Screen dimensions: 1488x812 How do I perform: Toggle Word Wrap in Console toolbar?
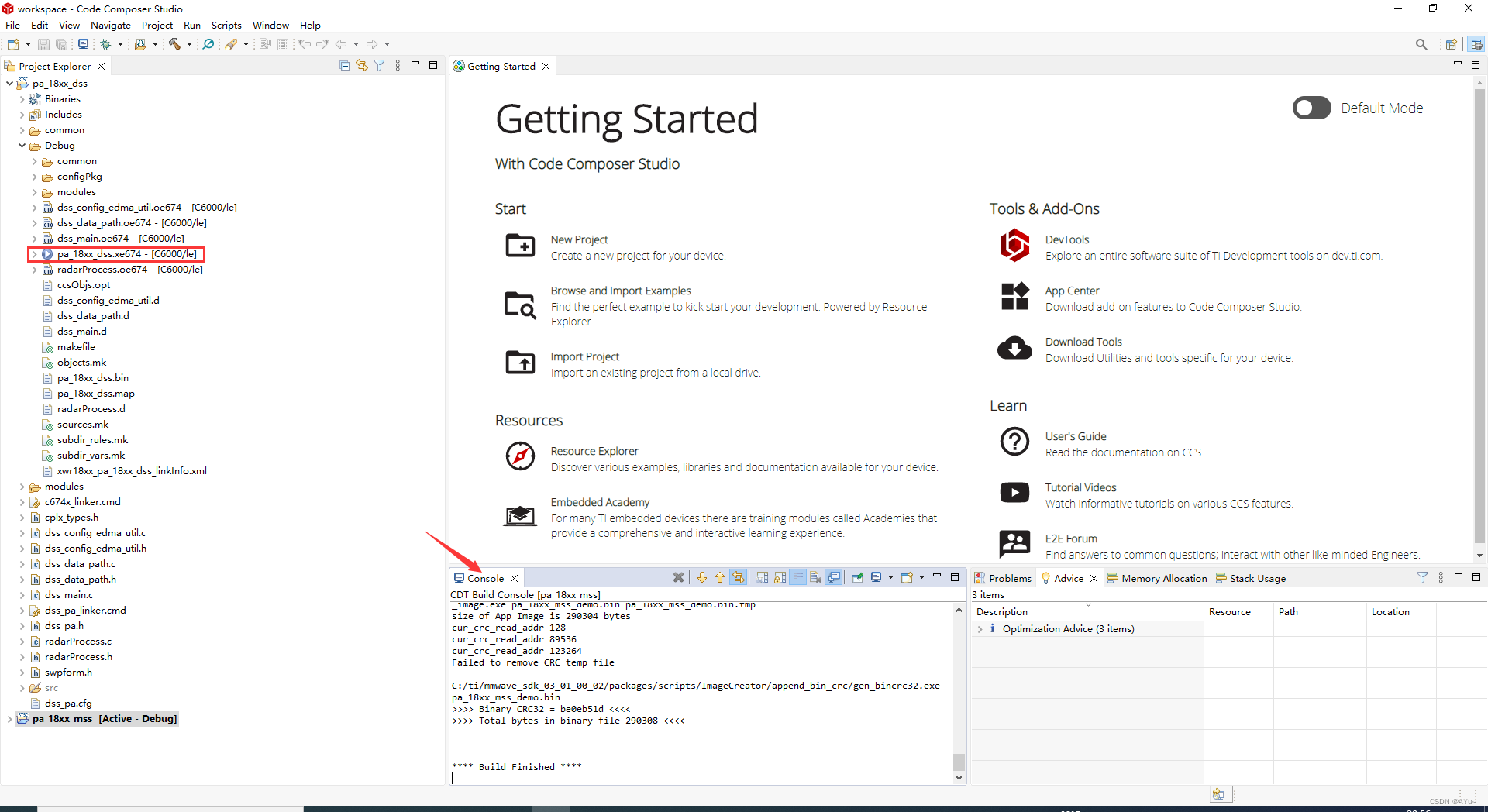[x=798, y=577]
